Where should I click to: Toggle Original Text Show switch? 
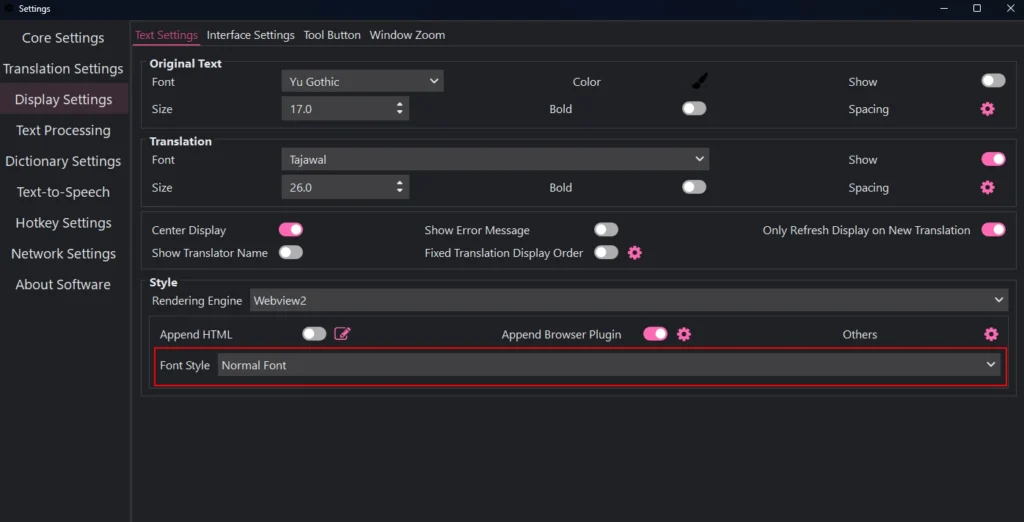pyautogui.click(x=993, y=81)
